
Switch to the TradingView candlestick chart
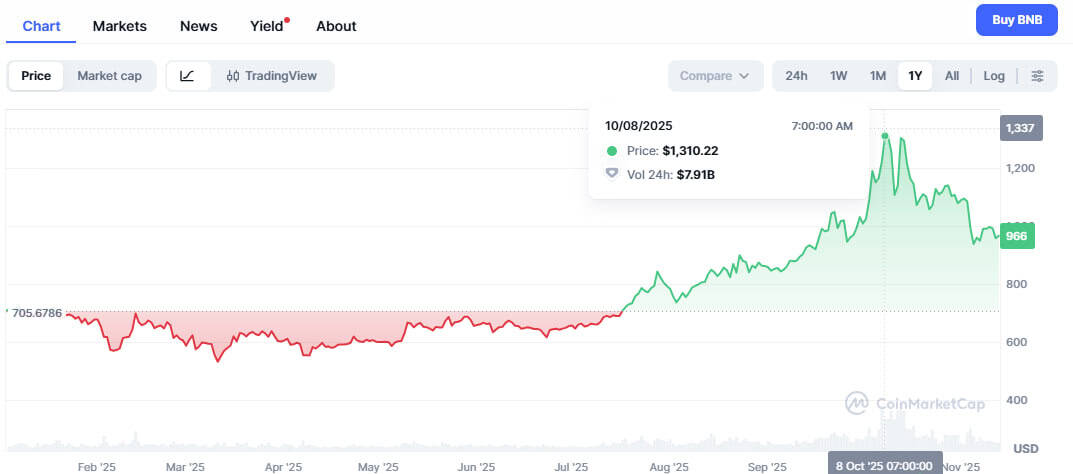tap(272, 76)
